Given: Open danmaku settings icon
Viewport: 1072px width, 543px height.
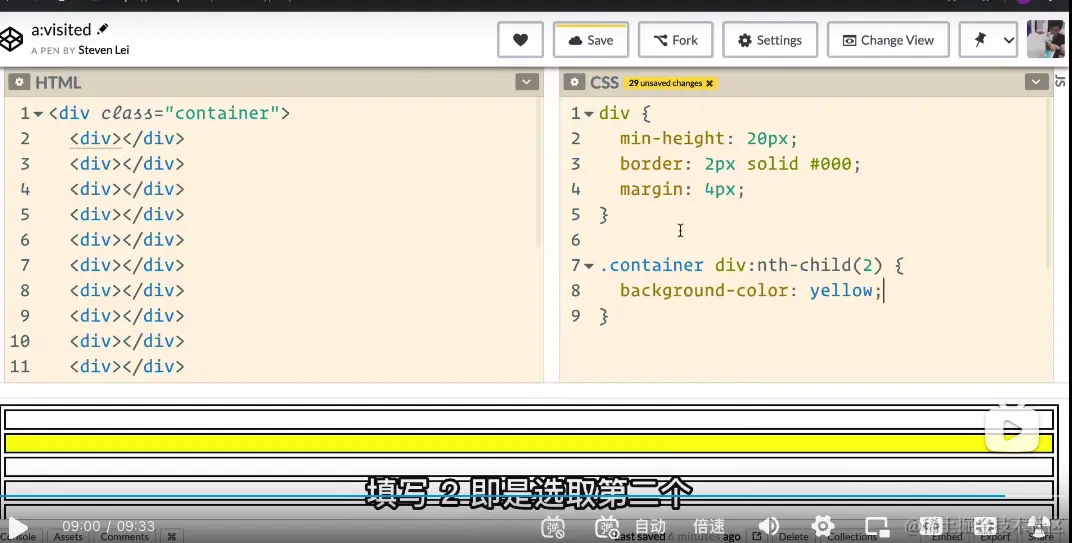Looking at the screenshot, I should (606, 527).
